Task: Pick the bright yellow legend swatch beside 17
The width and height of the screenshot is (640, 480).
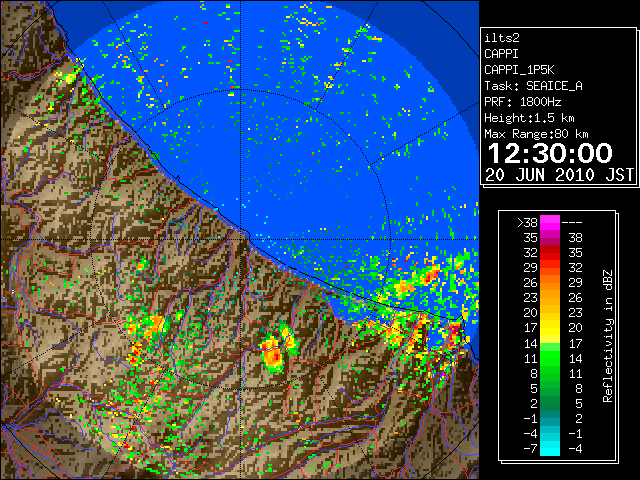Action: click(x=550, y=328)
